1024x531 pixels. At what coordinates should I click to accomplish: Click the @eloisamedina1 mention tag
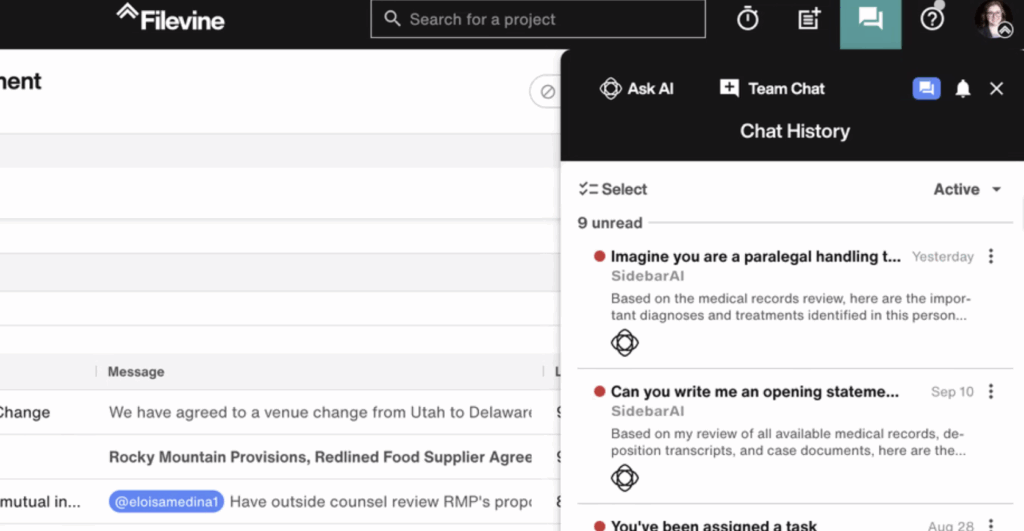click(165, 502)
